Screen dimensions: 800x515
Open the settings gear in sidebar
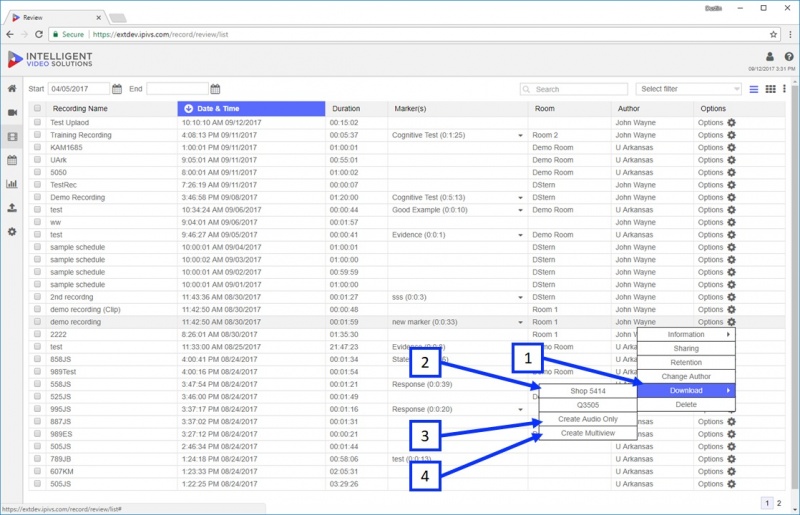pyautogui.click(x=12, y=232)
